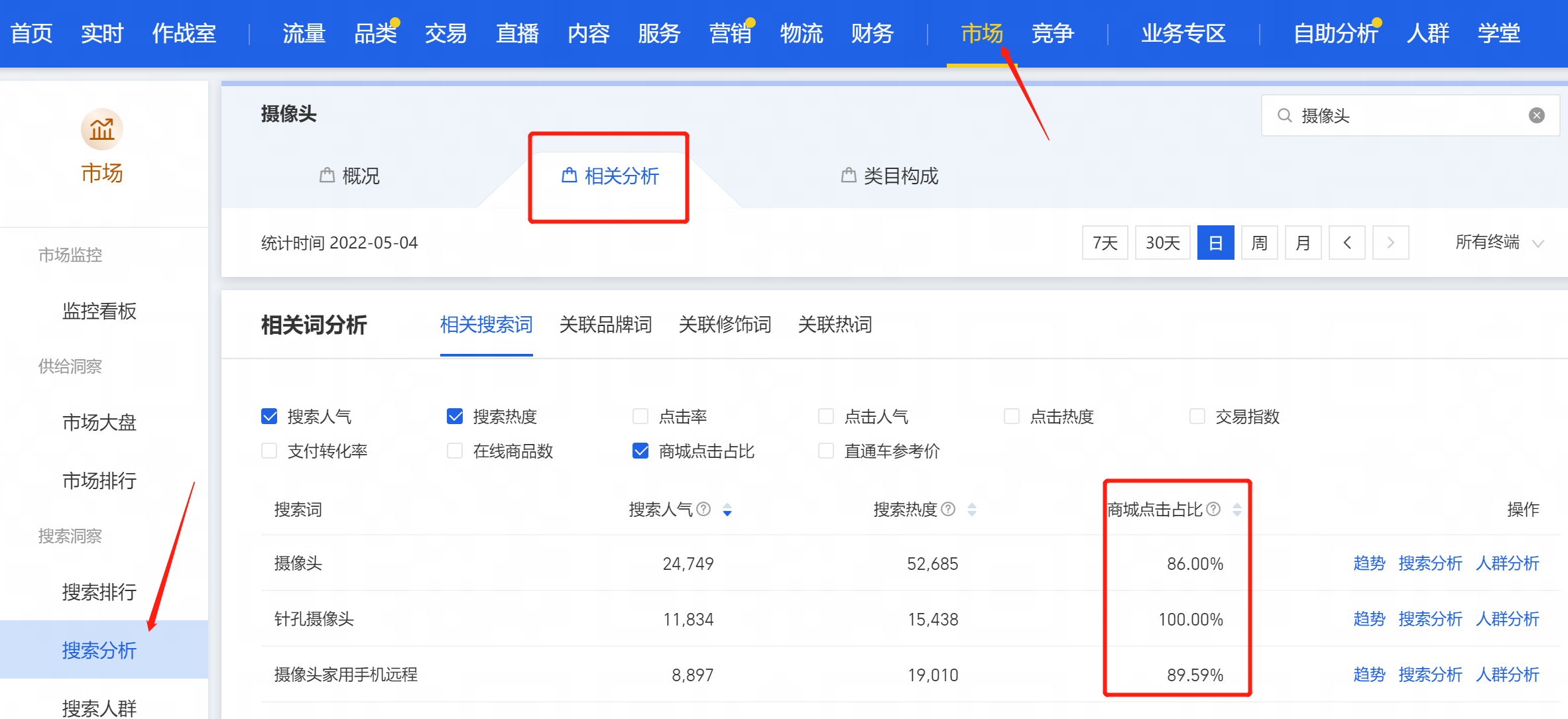1568x719 pixels.
Task: Click in the 摄像头 search input field
Action: (x=1410, y=115)
